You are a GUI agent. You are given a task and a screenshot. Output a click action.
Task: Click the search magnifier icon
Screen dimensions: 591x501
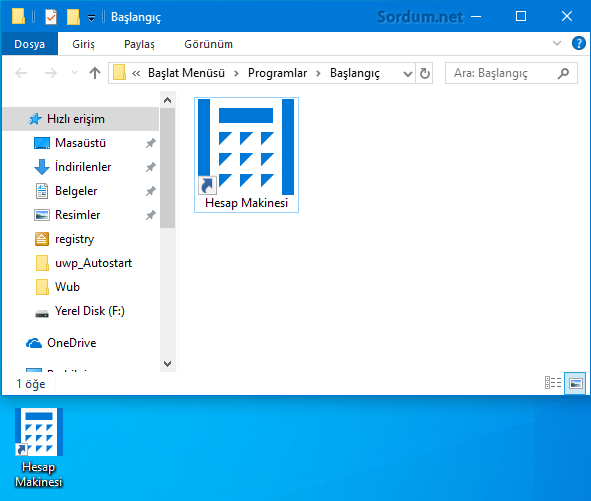(563, 73)
